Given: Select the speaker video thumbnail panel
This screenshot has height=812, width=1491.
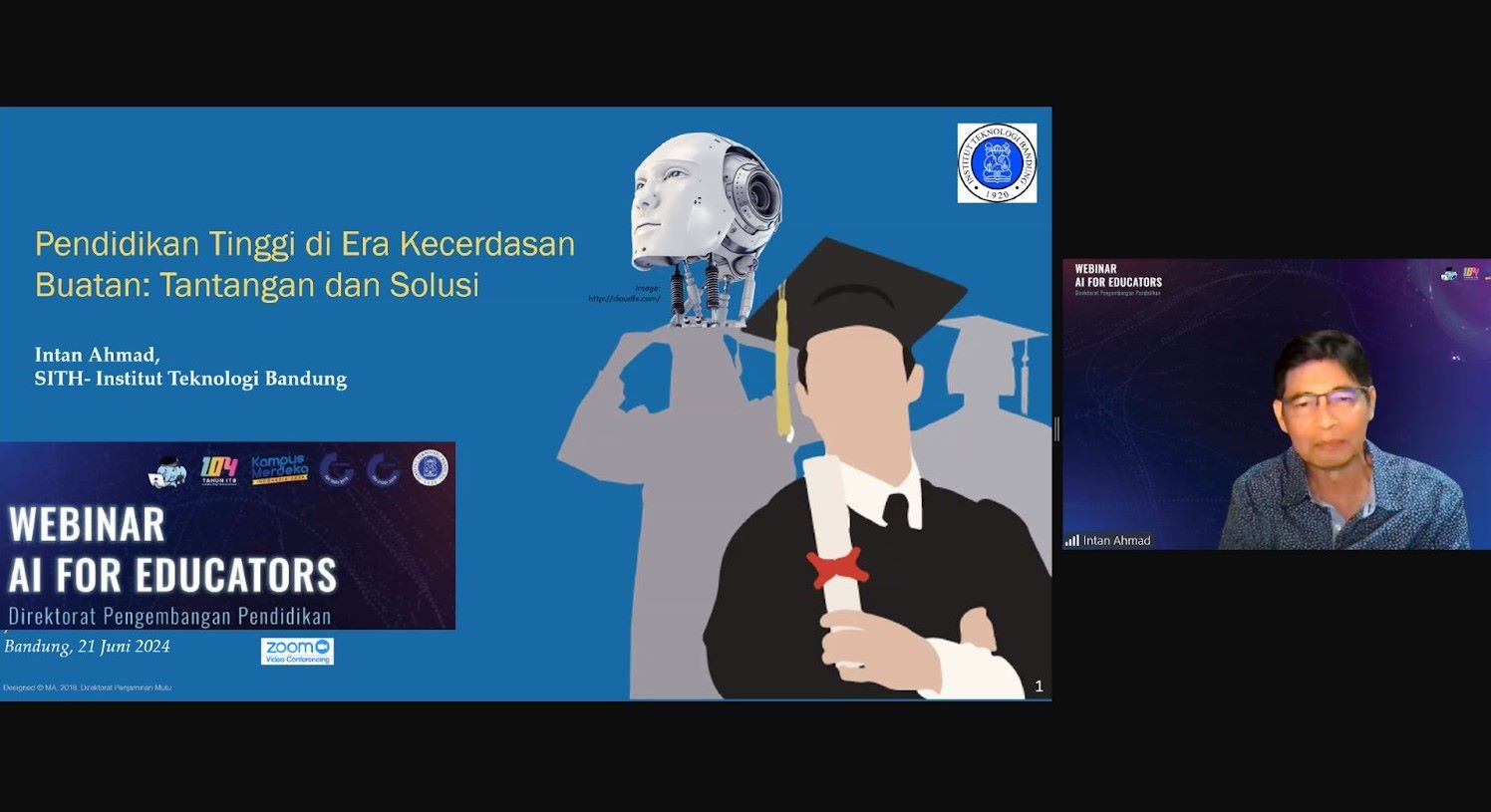Looking at the screenshot, I should pyautogui.click(x=1276, y=404).
